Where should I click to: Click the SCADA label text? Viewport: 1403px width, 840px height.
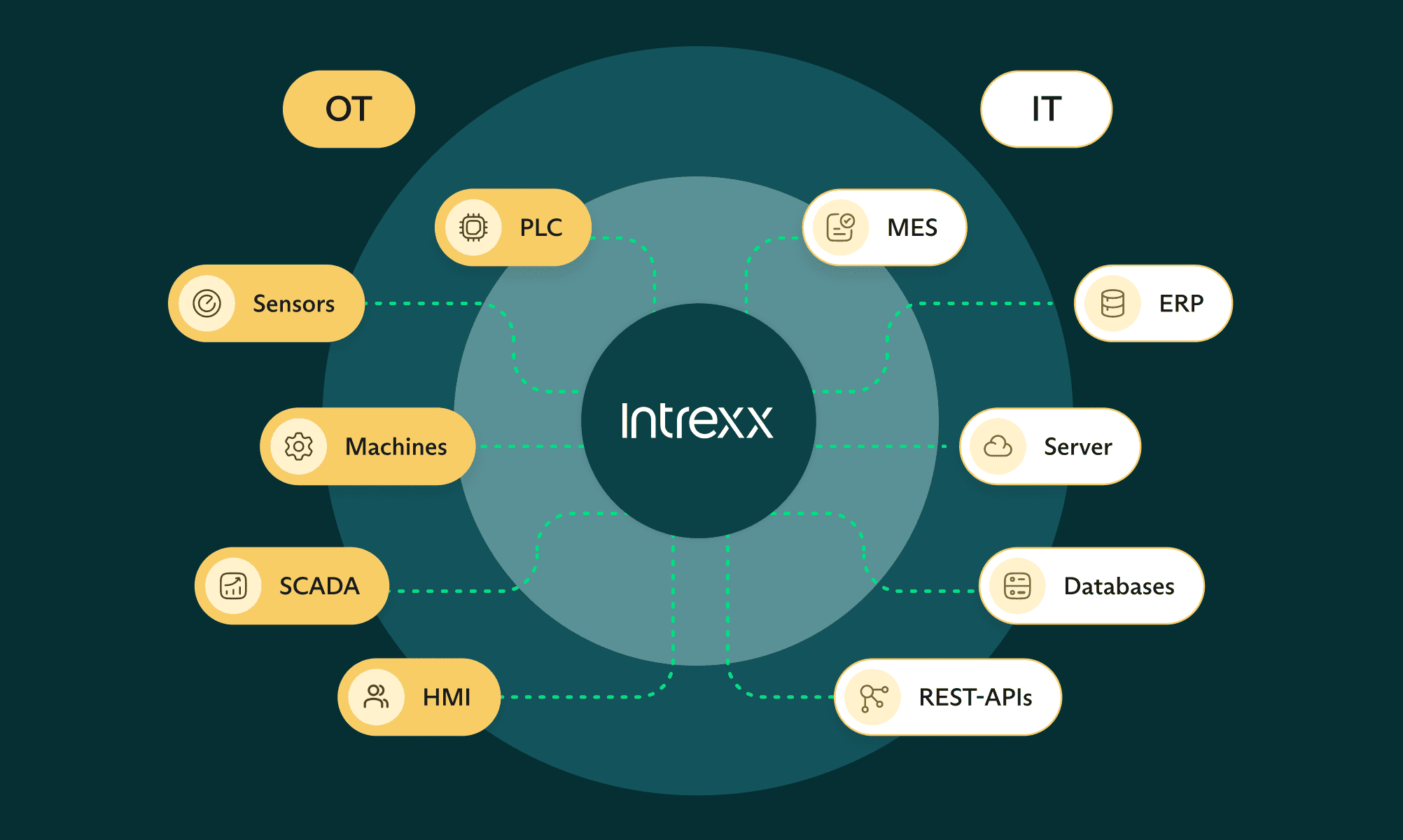click(319, 586)
